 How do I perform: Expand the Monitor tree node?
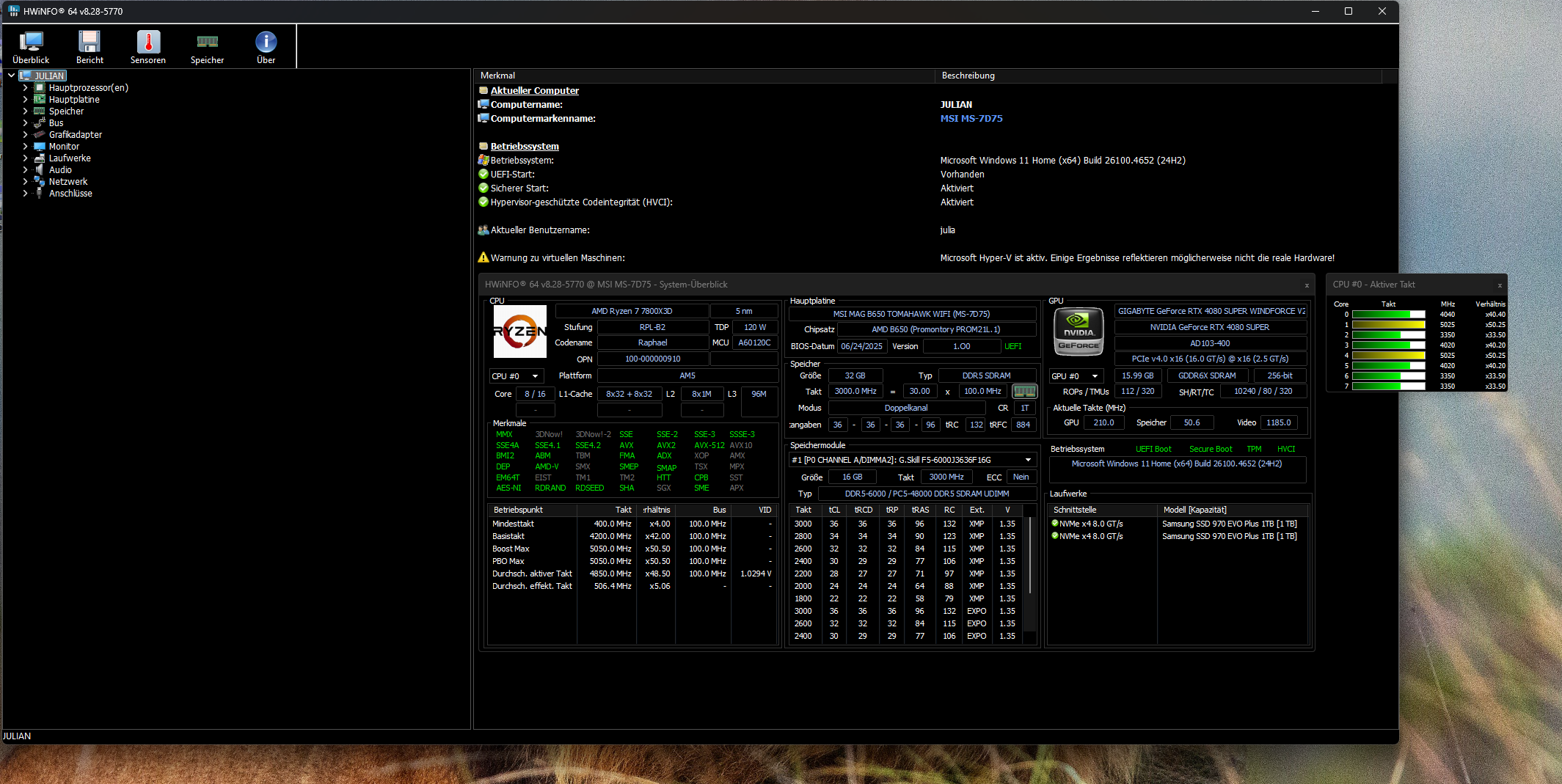(25, 146)
